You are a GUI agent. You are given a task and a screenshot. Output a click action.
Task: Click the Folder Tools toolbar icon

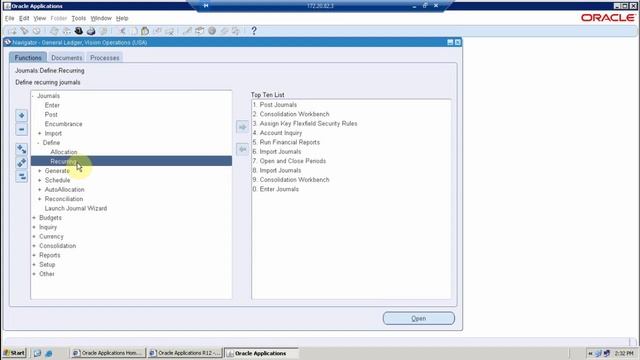pyautogui.click(x=236, y=31)
